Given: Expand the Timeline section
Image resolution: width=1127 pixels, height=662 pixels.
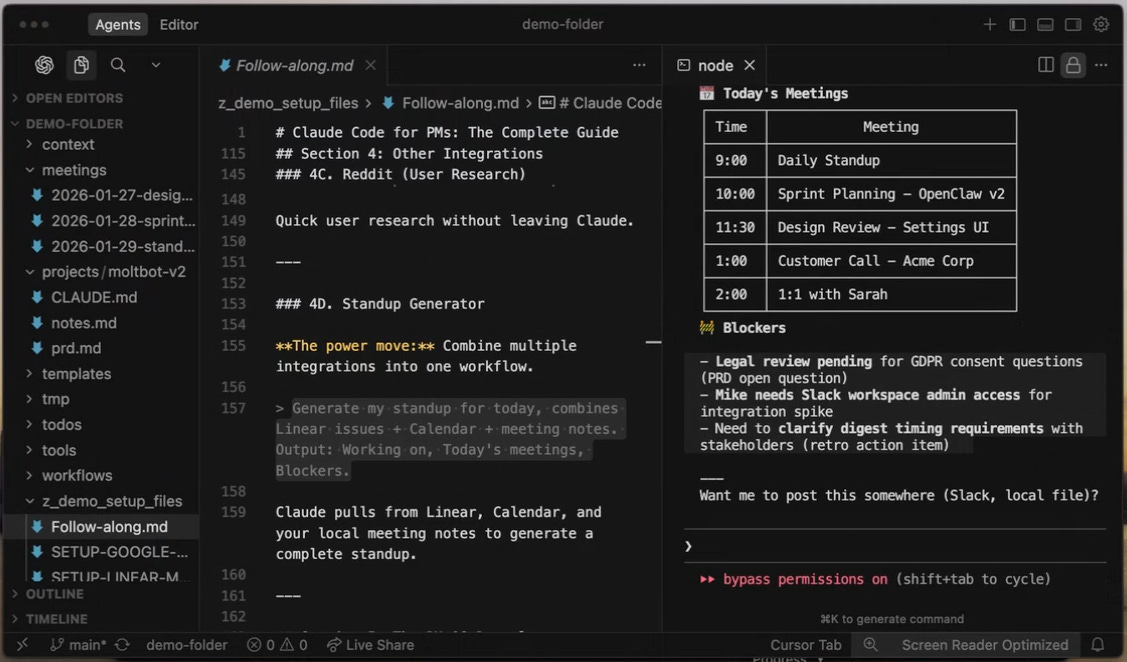Looking at the screenshot, I should (56, 619).
